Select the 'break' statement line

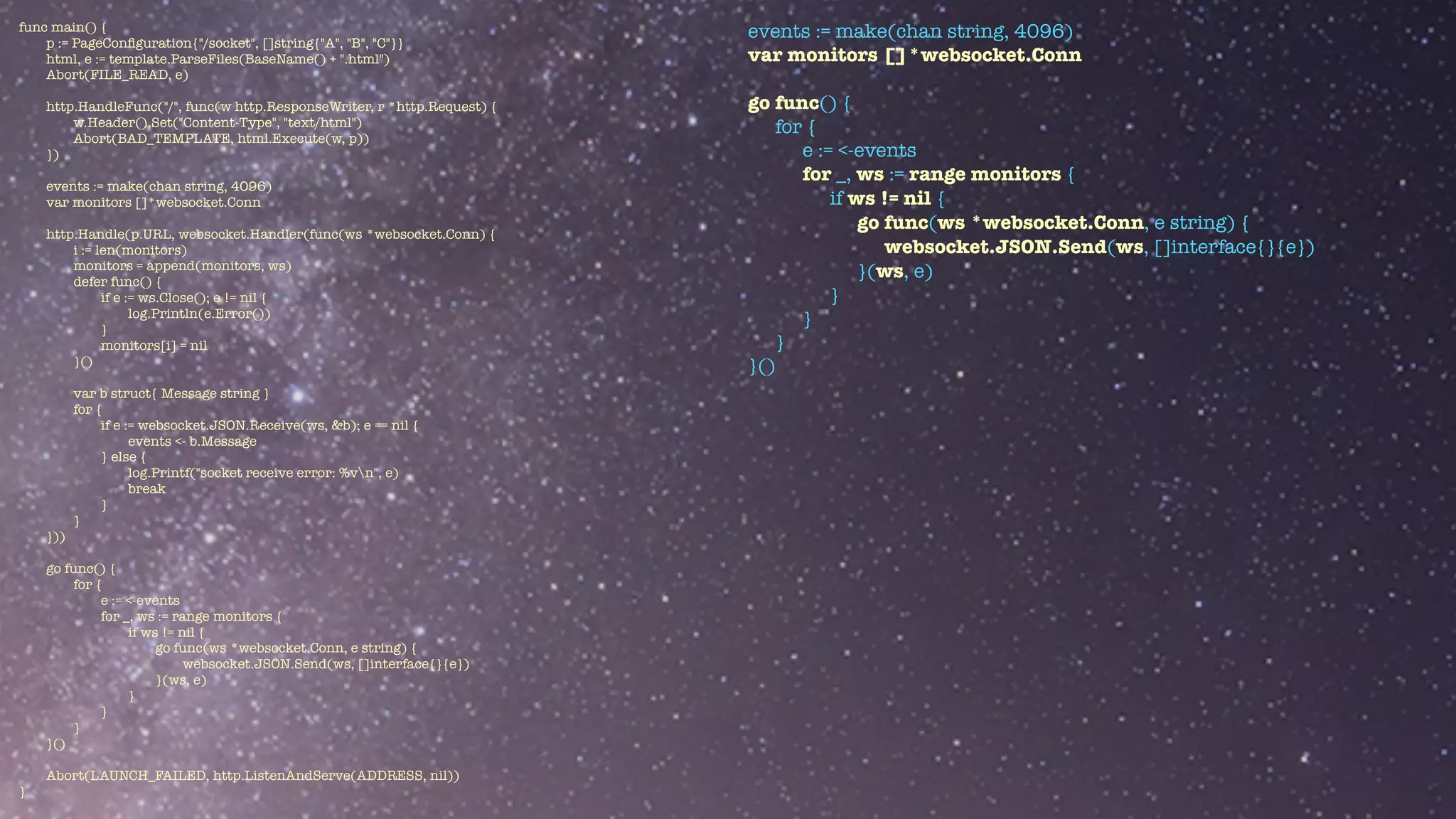(146, 489)
